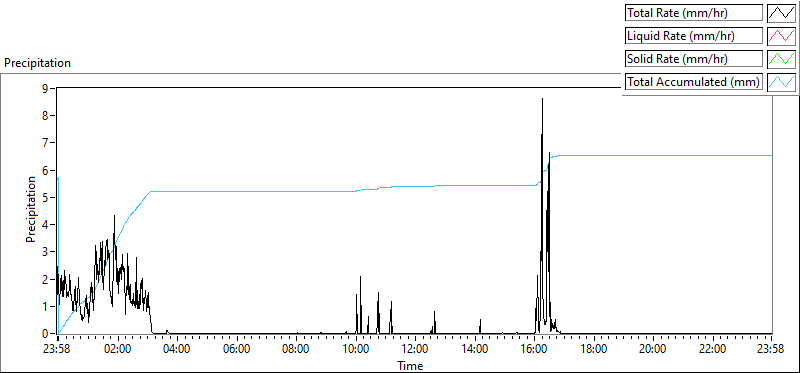This screenshot has width=800, height=373.
Task: Click the Time x-axis label
Action: pos(410,366)
